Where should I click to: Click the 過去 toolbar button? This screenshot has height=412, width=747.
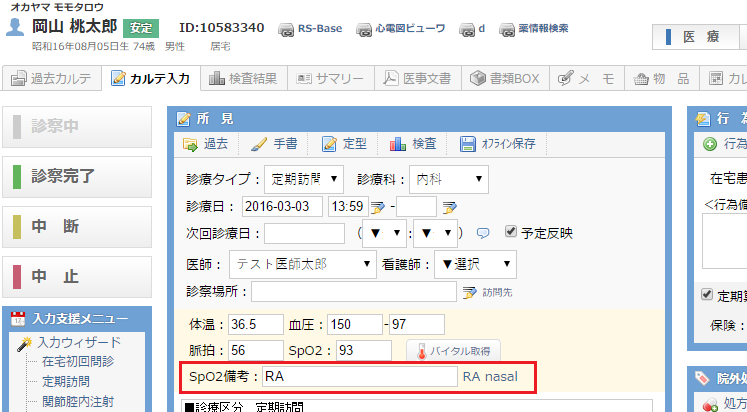pos(205,144)
